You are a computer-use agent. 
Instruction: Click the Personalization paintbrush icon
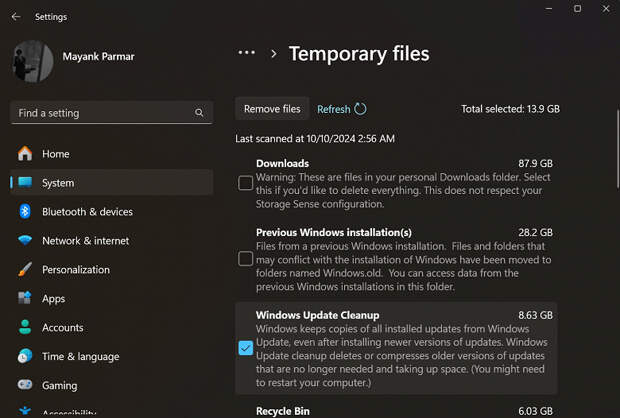point(24,270)
